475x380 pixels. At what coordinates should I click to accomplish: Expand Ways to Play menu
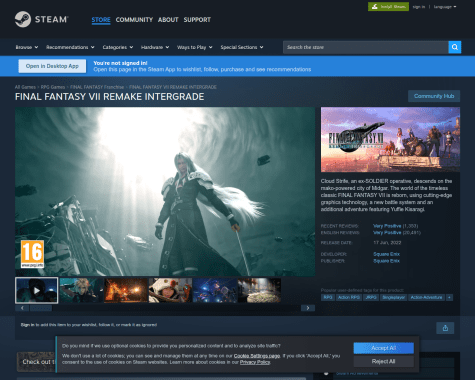[194, 47]
